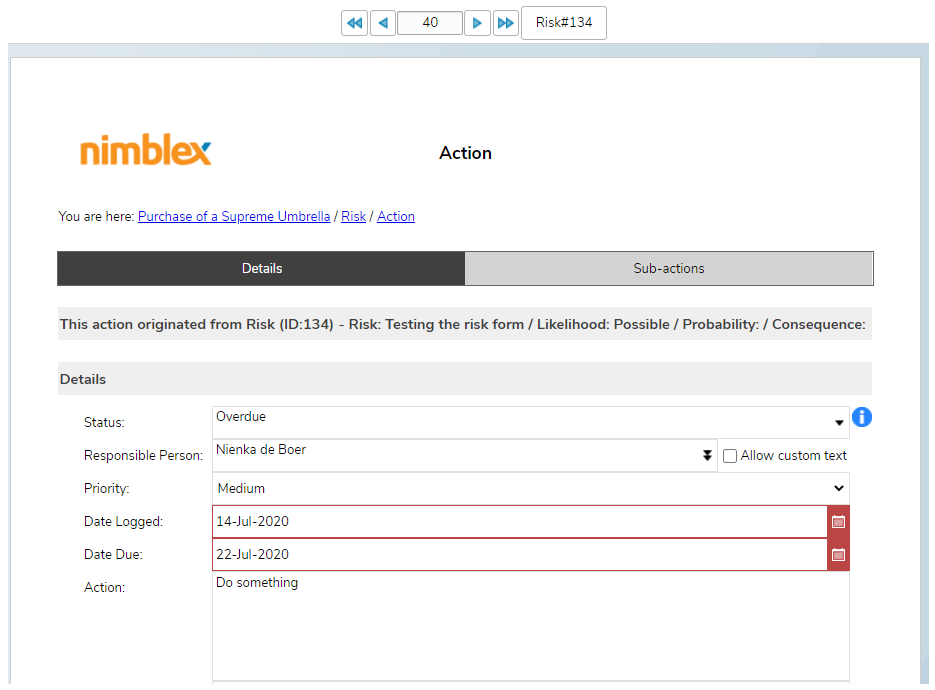Switch to the Sub-actions tab
The width and height of the screenshot is (935, 690).
pos(668,268)
